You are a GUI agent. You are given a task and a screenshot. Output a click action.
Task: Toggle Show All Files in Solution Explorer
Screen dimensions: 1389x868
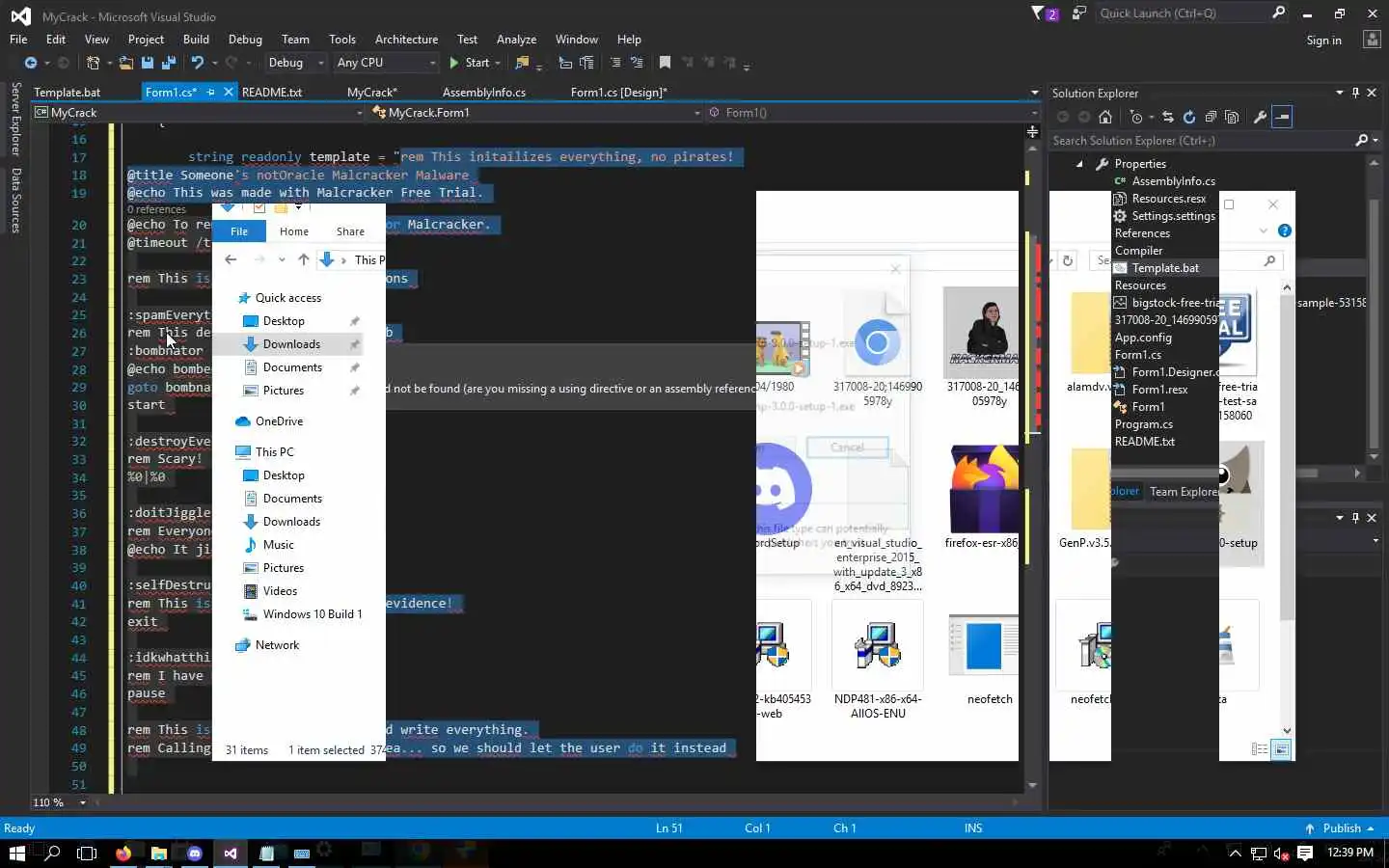coord(1232,117)
